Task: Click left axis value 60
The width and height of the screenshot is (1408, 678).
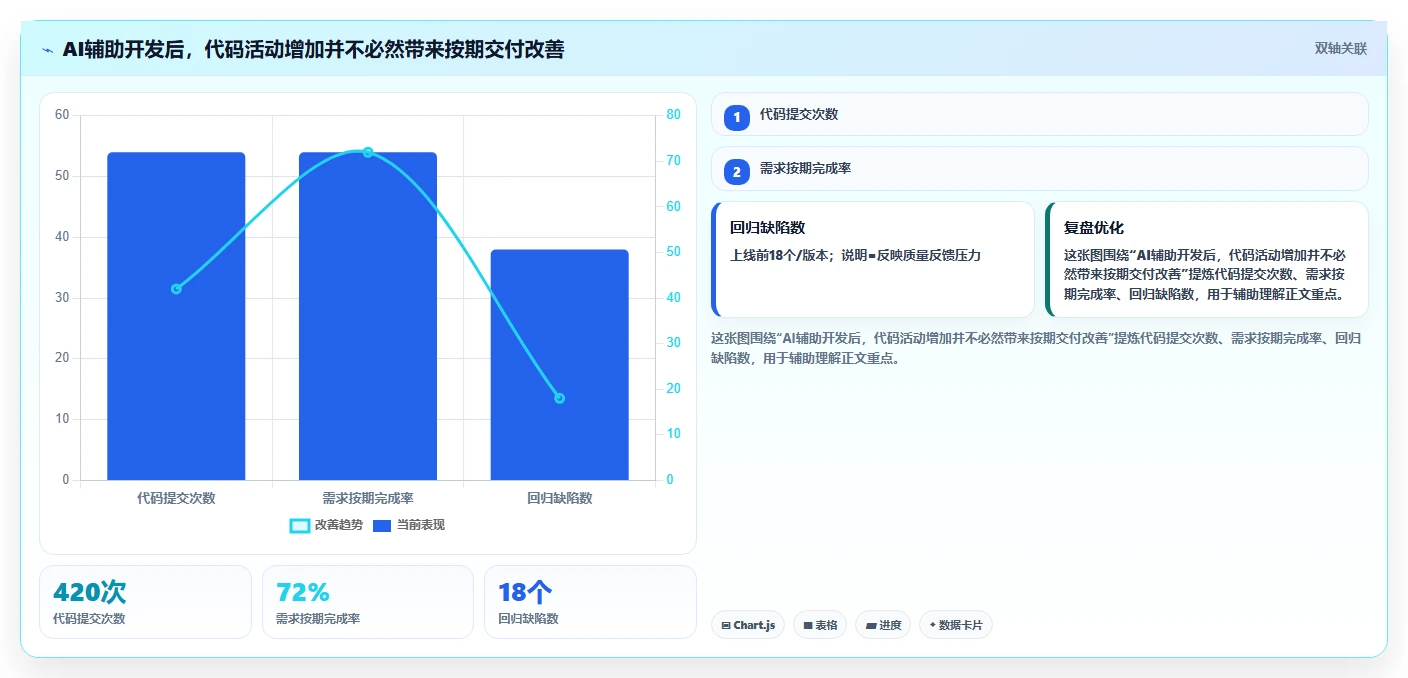Action: click(62, 115)
